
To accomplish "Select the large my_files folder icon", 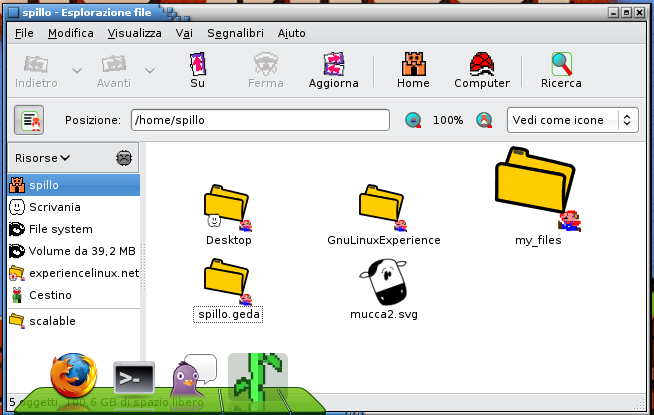I will coord(537,189).
